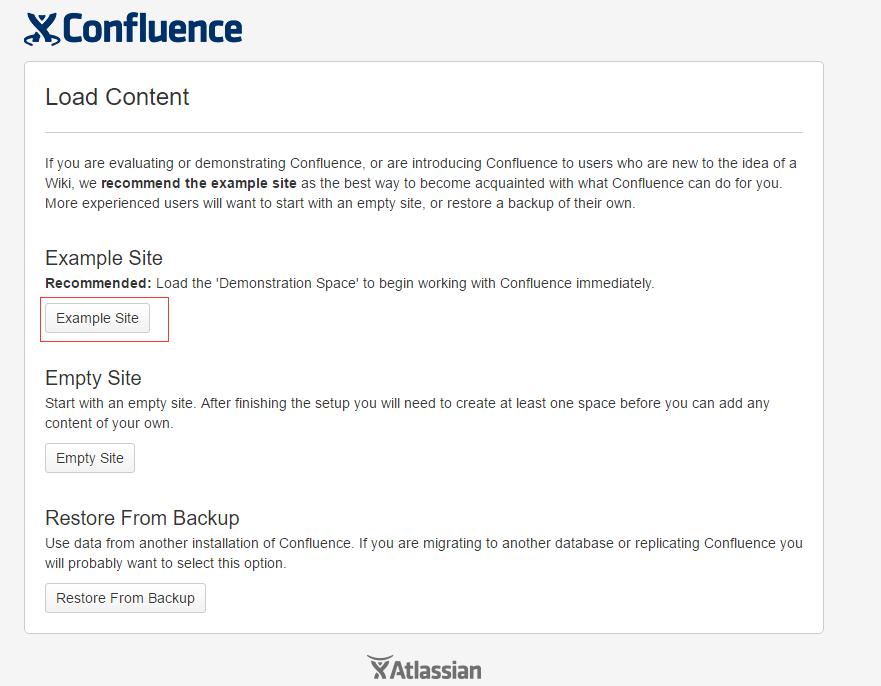The image size is (881, 686).
Task: Click the Example Site section heading
Action: 104,258
